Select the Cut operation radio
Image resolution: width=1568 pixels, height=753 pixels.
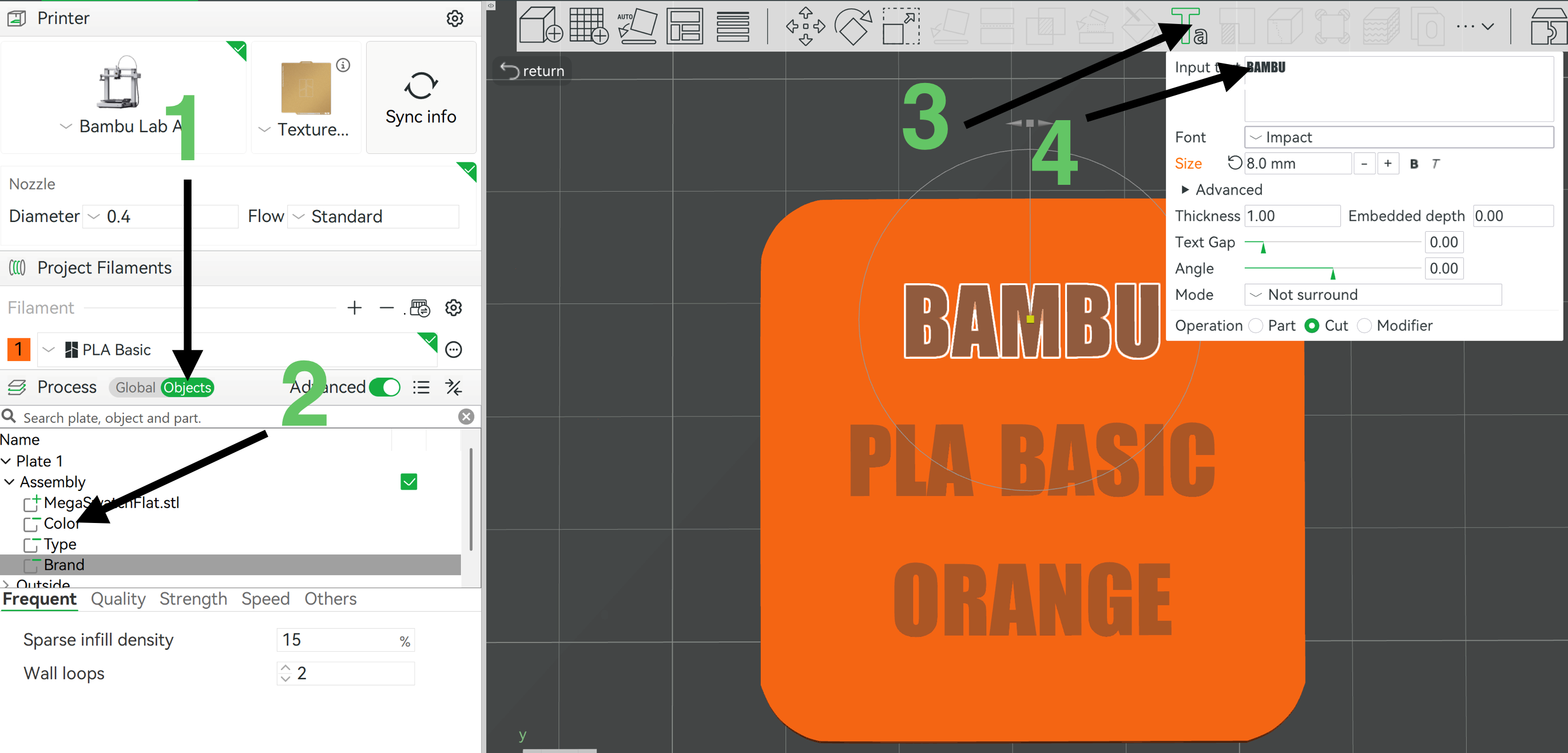tap(1312, 326)
